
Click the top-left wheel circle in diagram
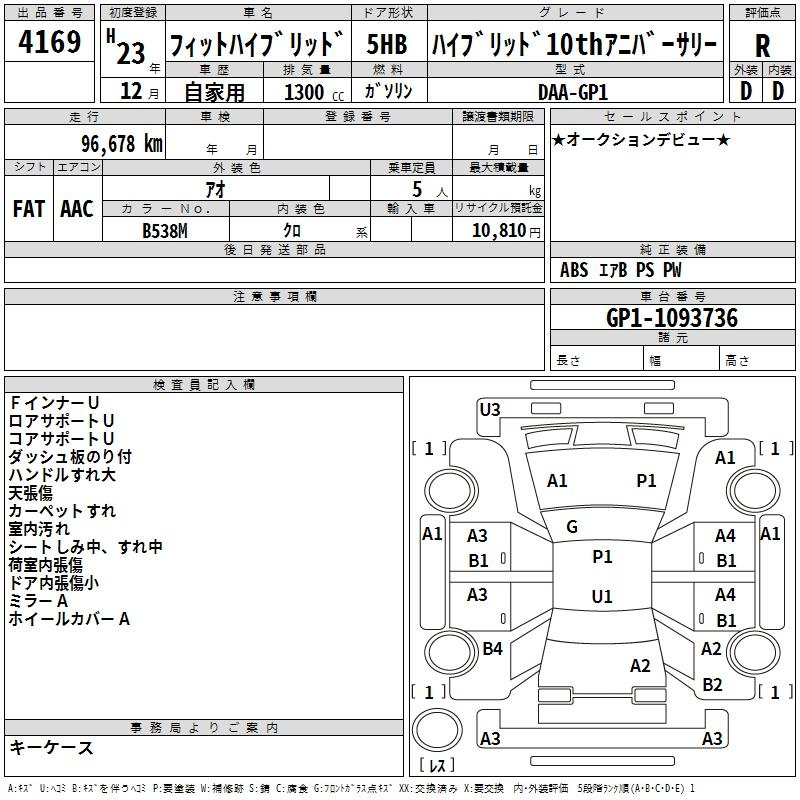pyautogui.click(x=445, y=488)
